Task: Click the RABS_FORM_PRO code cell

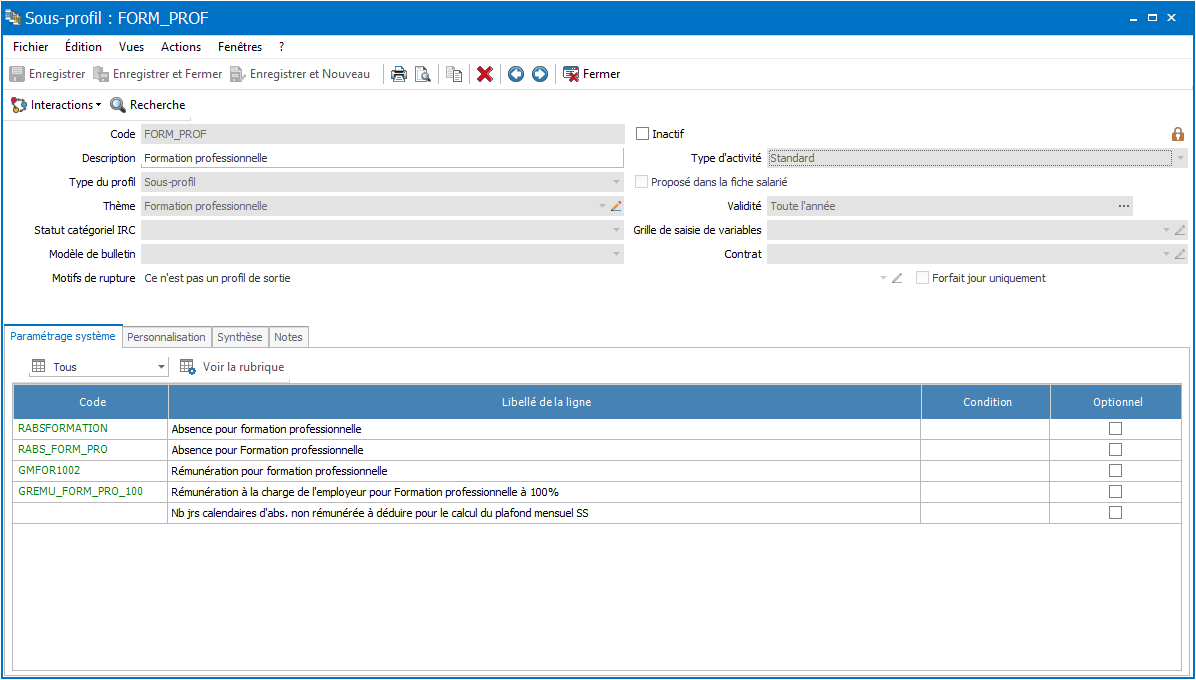Action: click(91, 450)
